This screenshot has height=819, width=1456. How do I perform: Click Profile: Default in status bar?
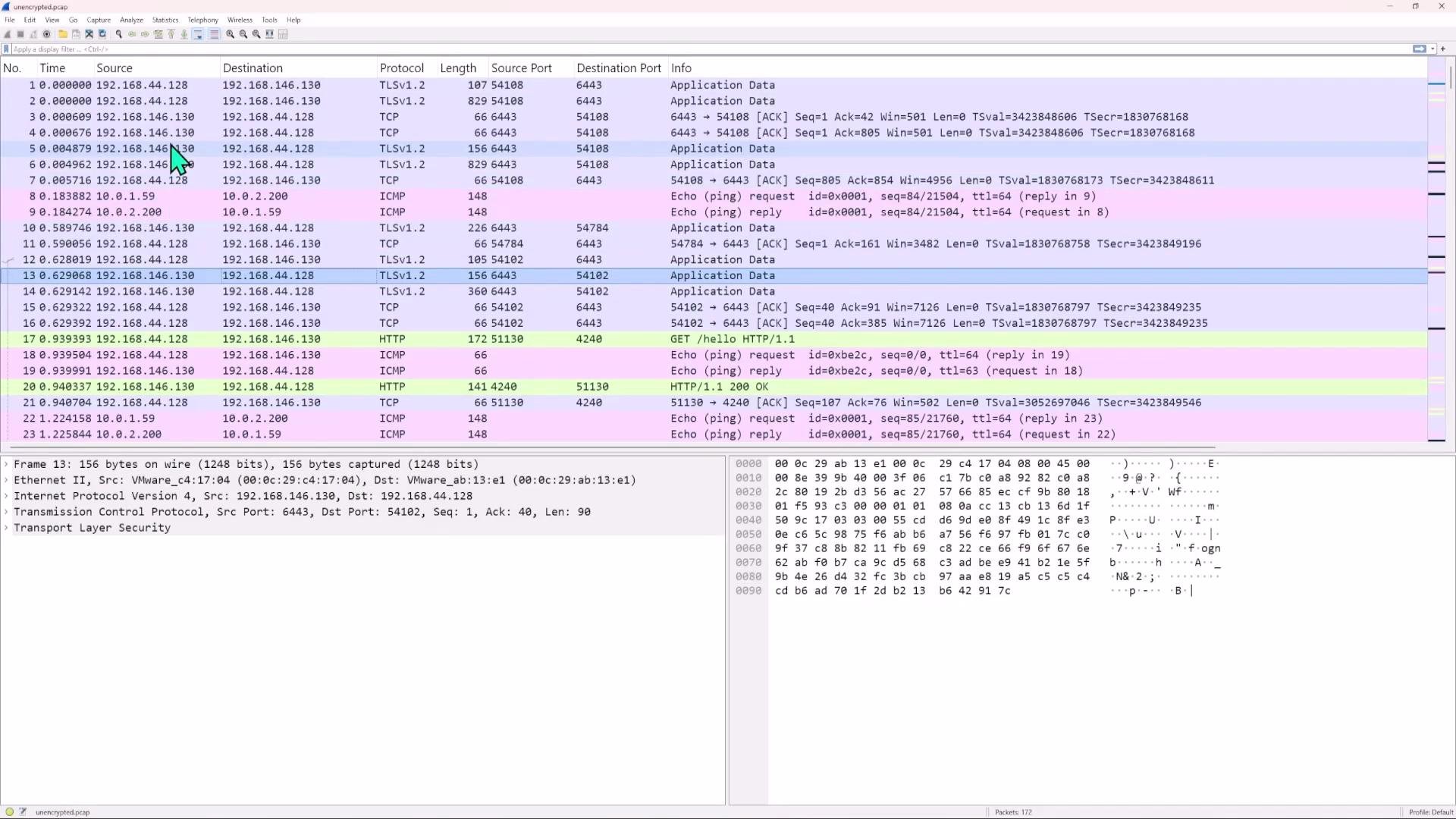(1430, 812)
